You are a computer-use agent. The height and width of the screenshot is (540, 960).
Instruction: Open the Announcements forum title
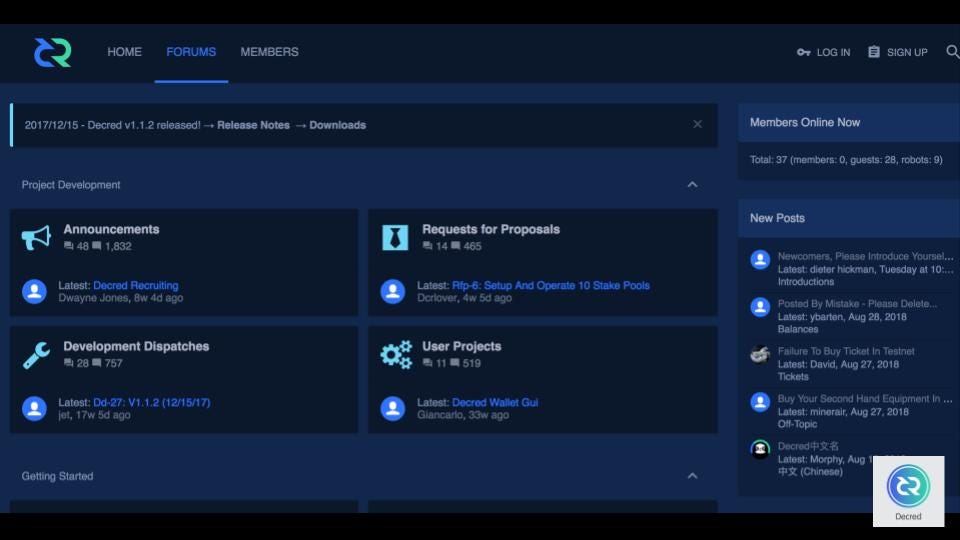click(111, 229)
